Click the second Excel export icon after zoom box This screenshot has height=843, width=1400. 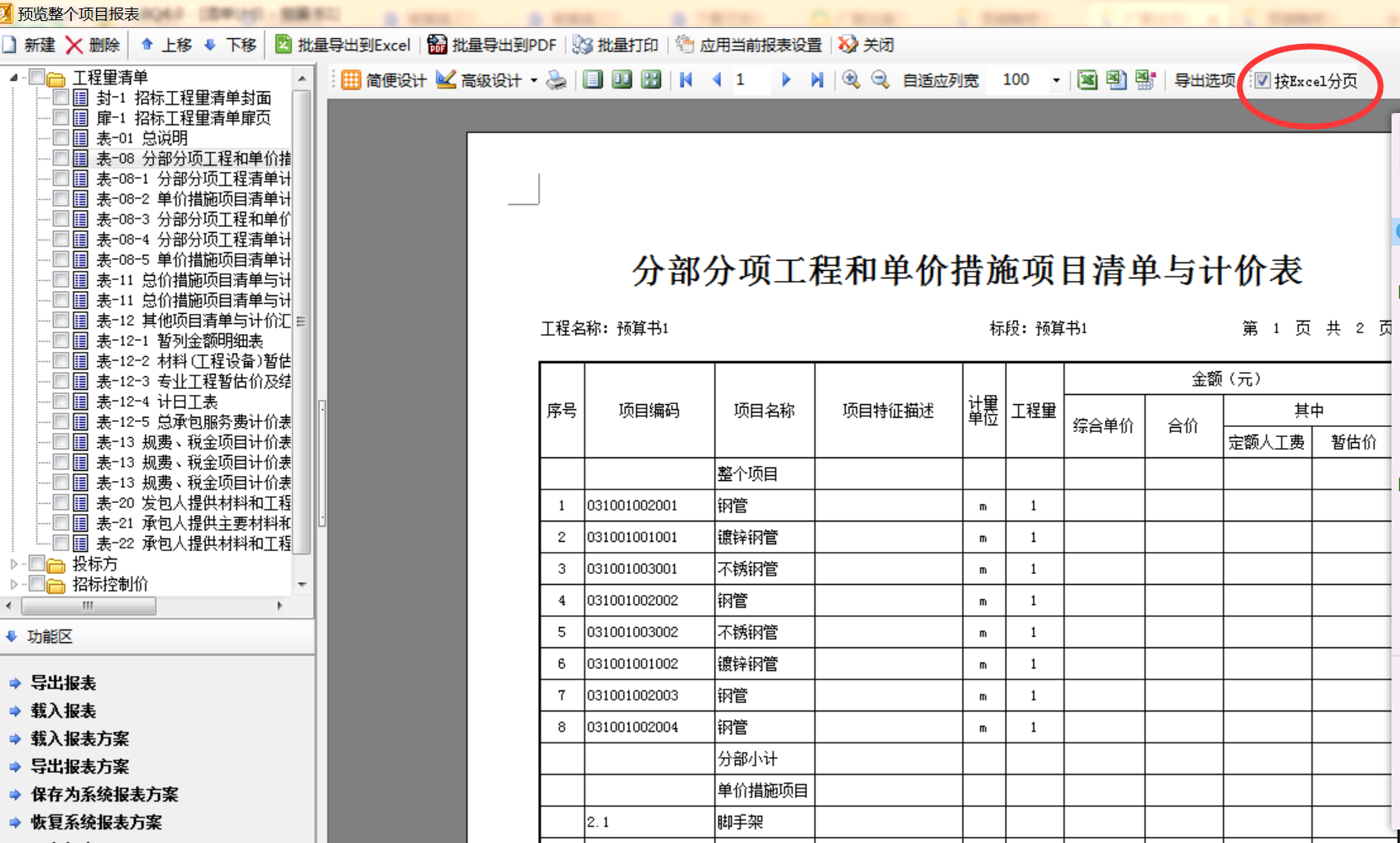[x=1117, y=80]
